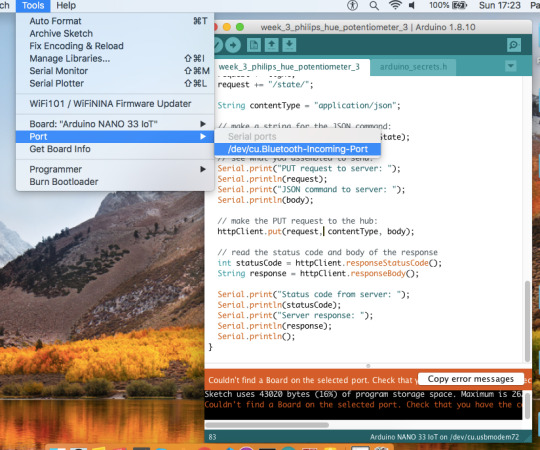Click the volume speaker icon in menu bar
Screen dimensions: 540x450
412,6
